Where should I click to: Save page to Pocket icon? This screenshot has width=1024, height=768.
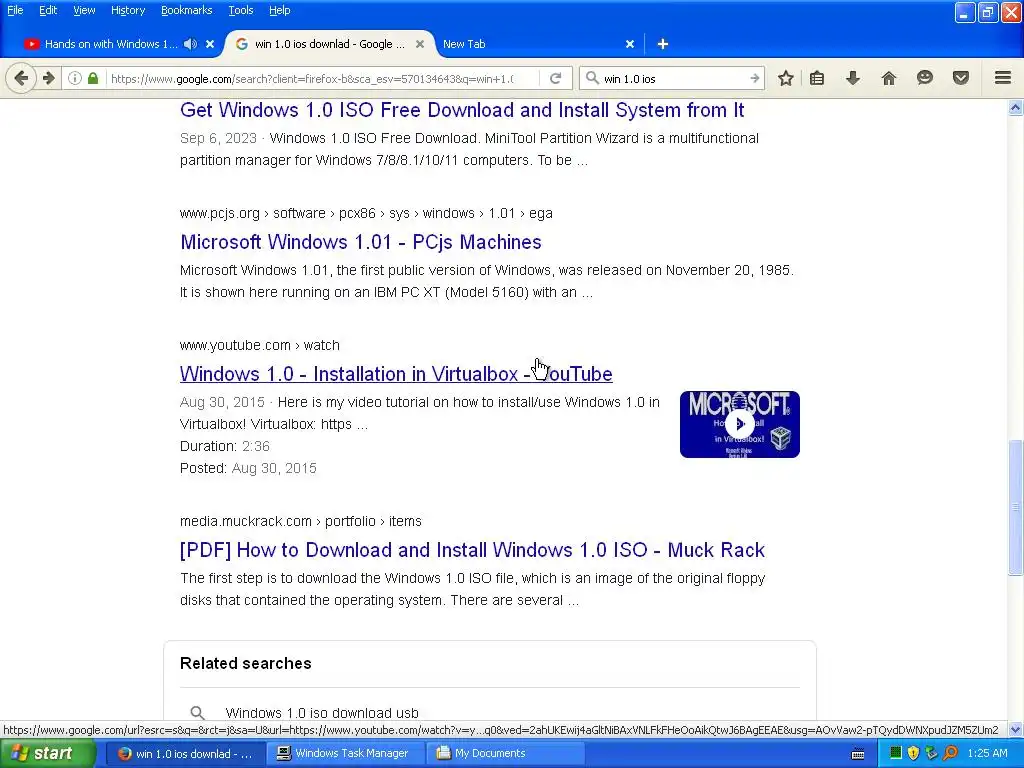click(x=961, y=78)
